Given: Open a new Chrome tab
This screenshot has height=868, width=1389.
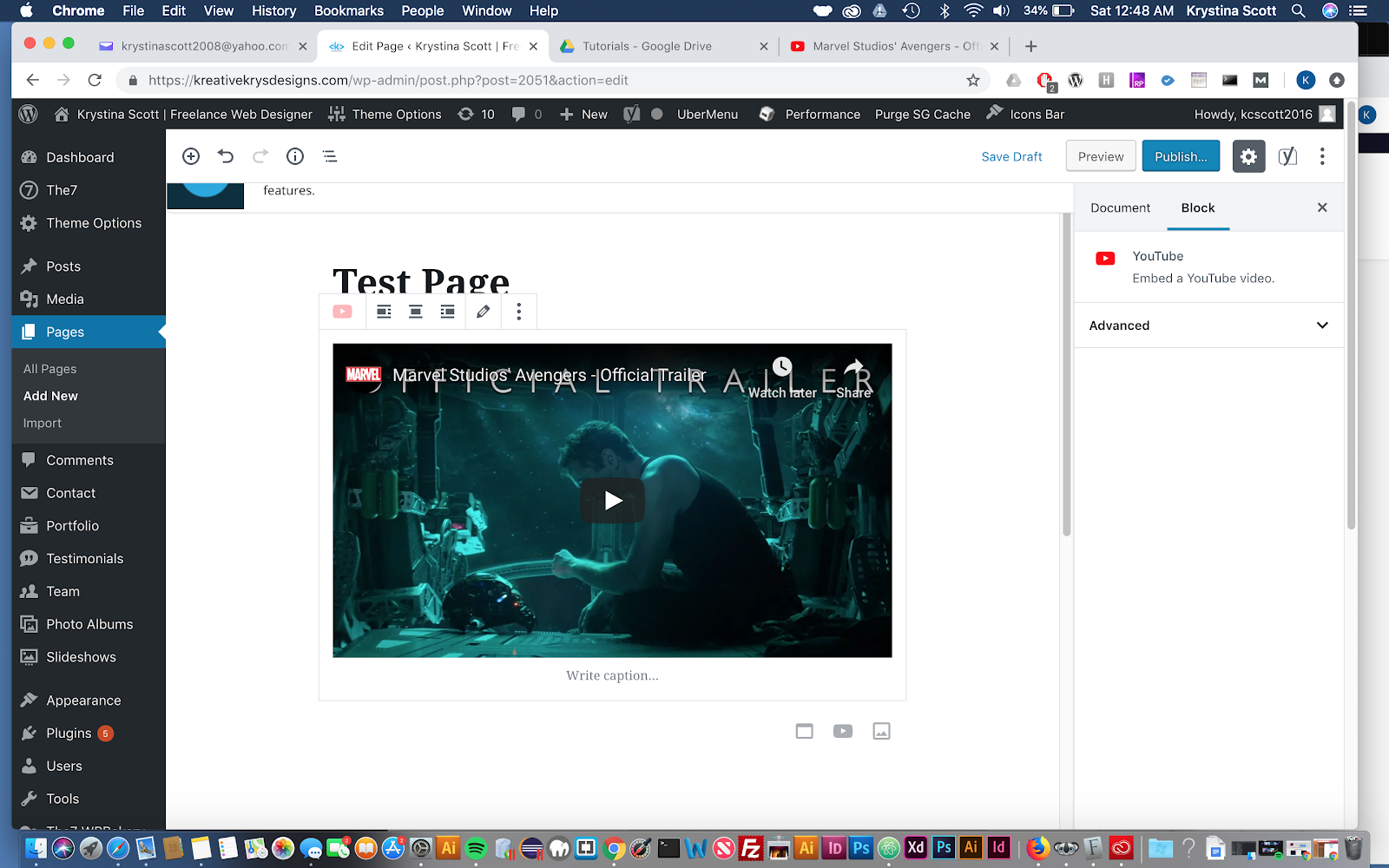Looking at the screenshot, I should (1031, 46).
